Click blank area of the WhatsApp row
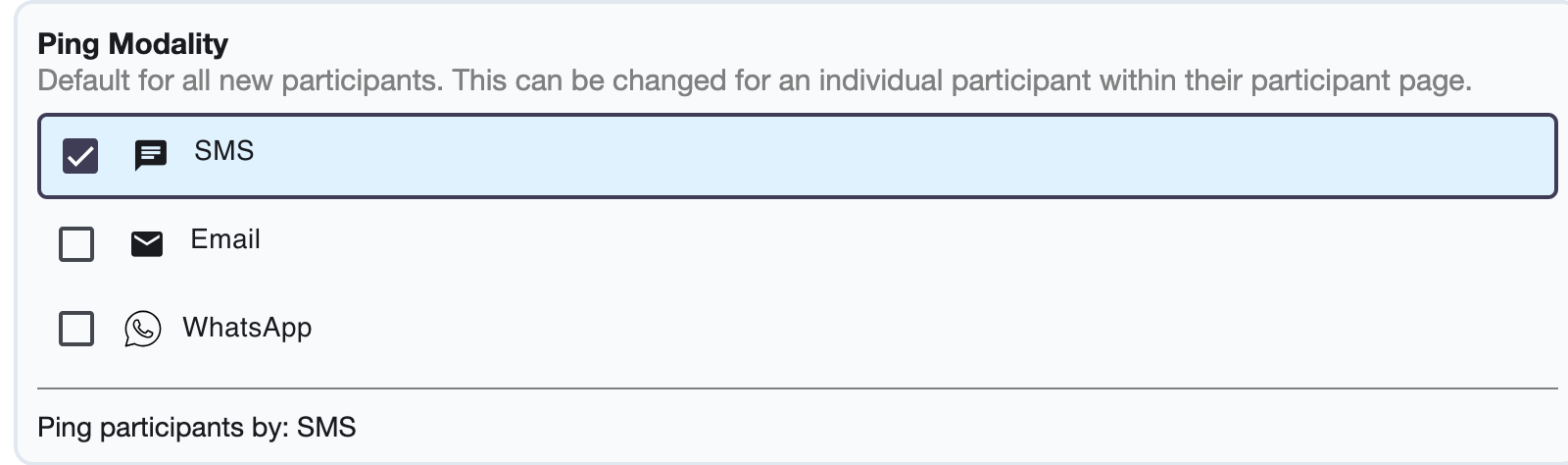 (x=882, y=329)
